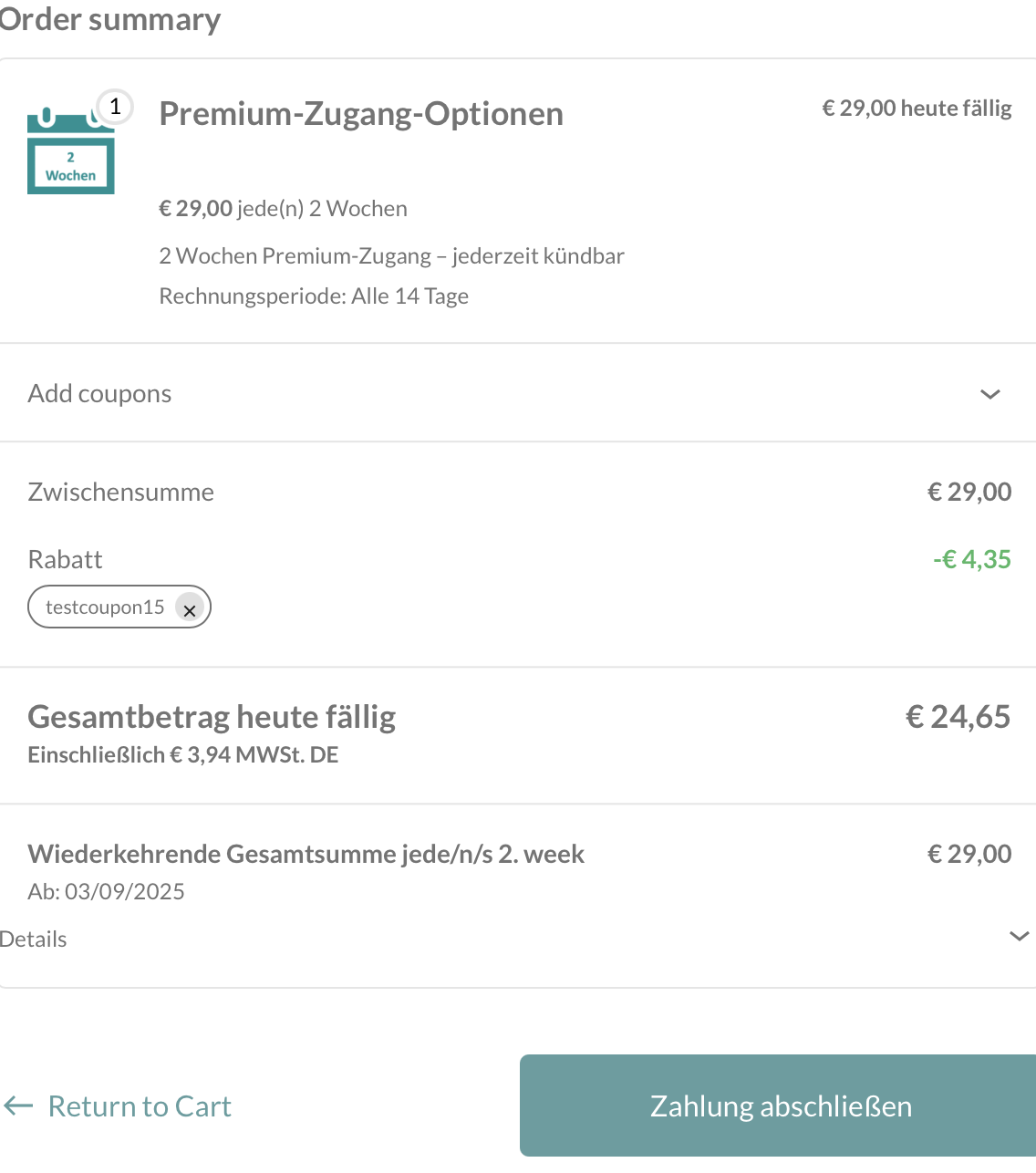
Task: Click the € 24,65 total due today
Action: (x=958, y=717)
